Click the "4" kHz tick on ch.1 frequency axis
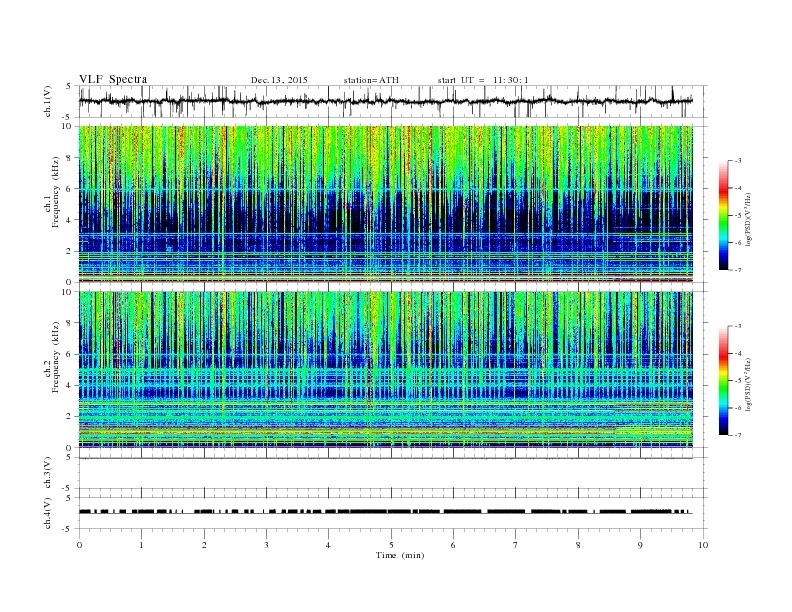The image size is (792, 612). pyautogui.click(x=69, y=220)
